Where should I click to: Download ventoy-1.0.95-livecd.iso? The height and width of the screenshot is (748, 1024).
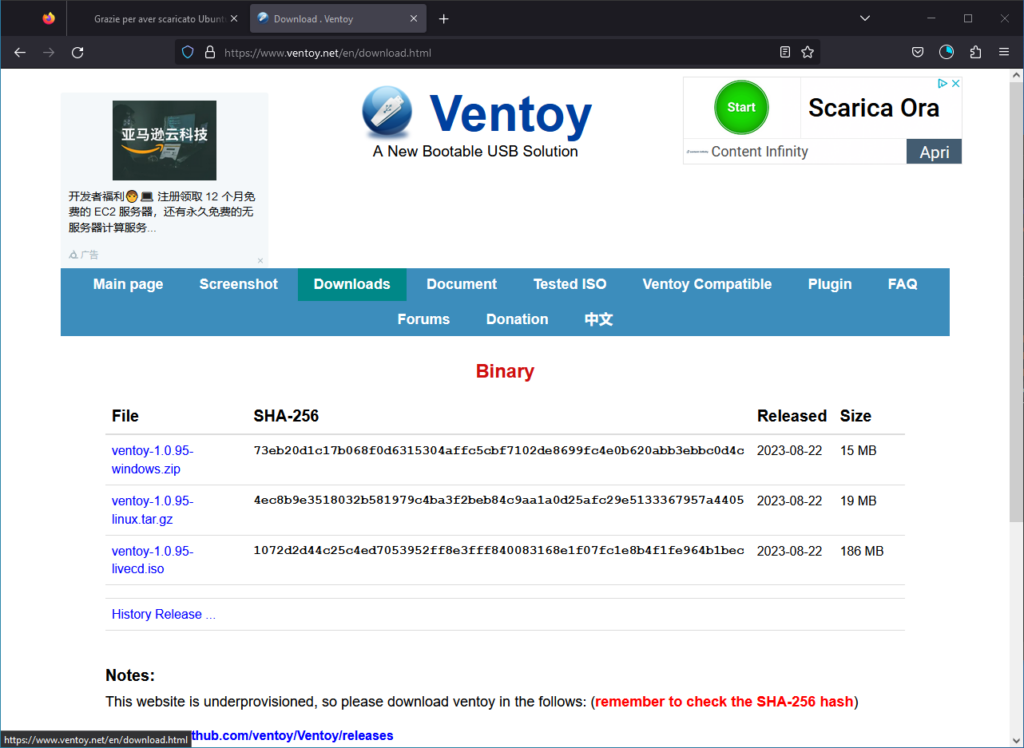tap(153, 560)
